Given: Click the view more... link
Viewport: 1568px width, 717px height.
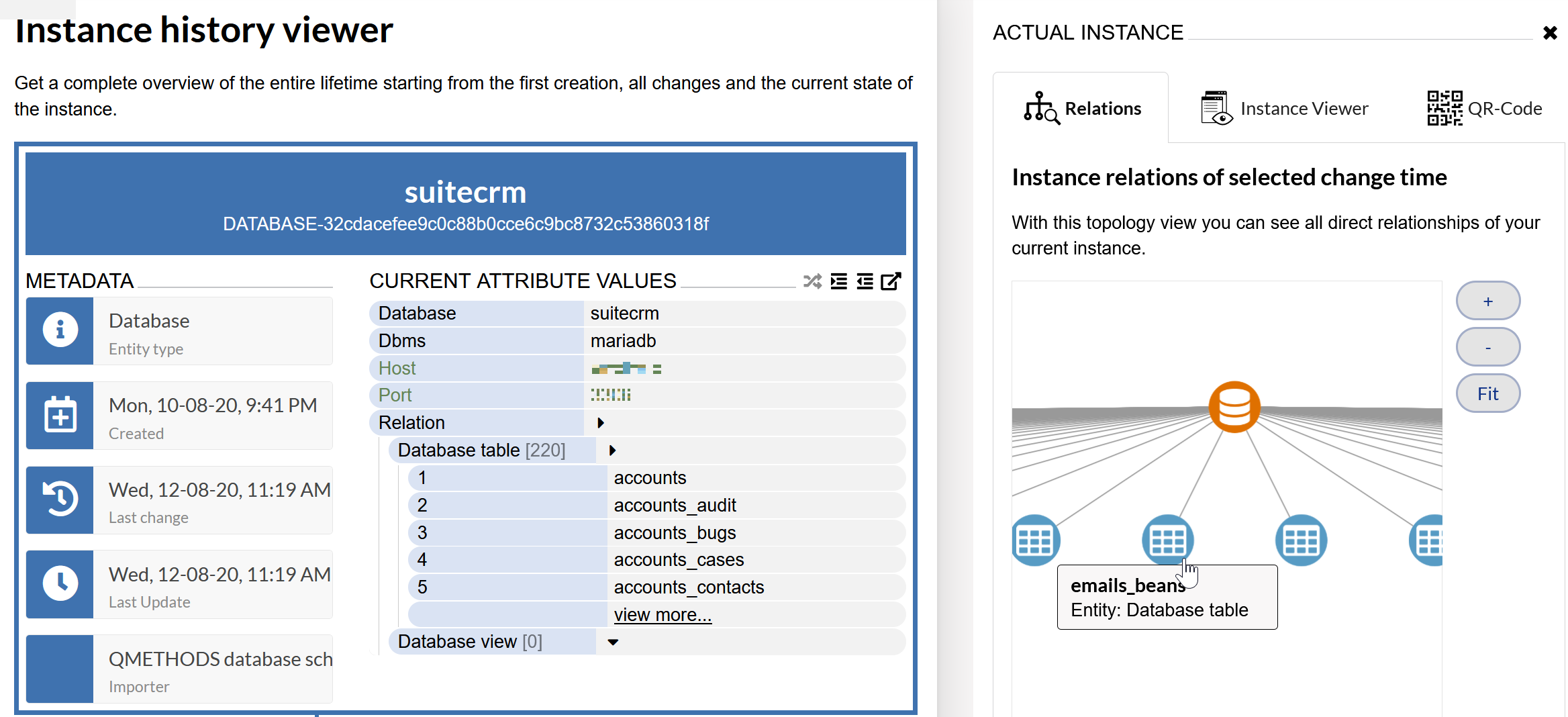Looking at the screenshot, I should click(x=663, y=614).
